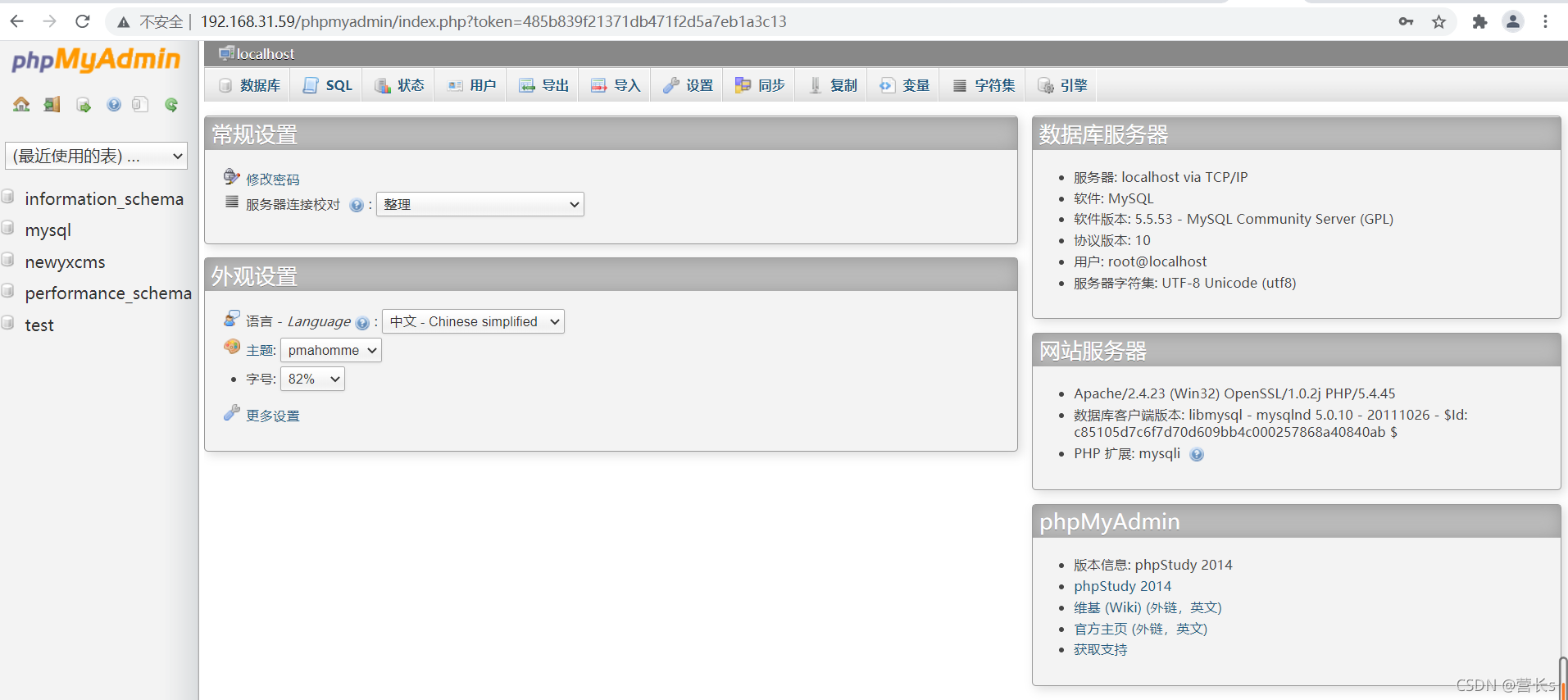The image size is (1568, 700).
Task: Click the wrench icon beside 更多设置
Action: click(232, 412)
